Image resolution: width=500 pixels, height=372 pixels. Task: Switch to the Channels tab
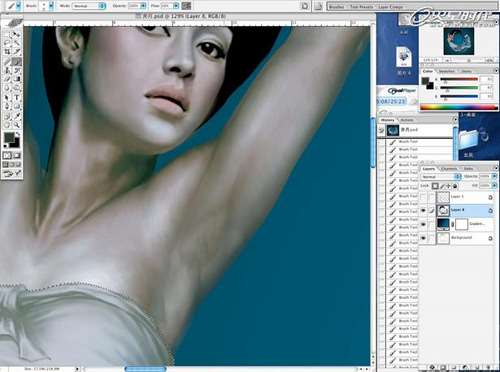(x=449, y=169)
